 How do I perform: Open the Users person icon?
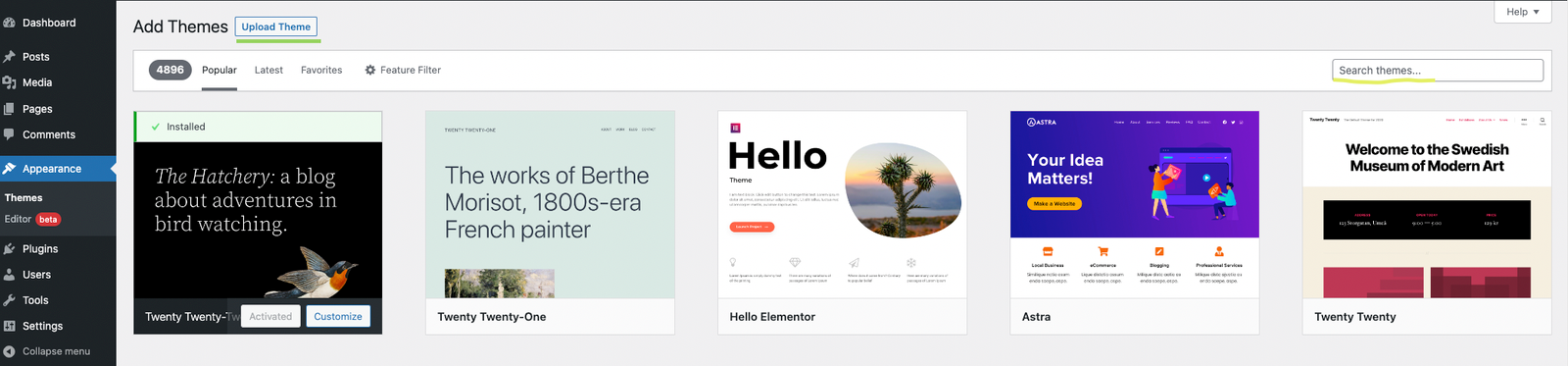click(10, 275)
